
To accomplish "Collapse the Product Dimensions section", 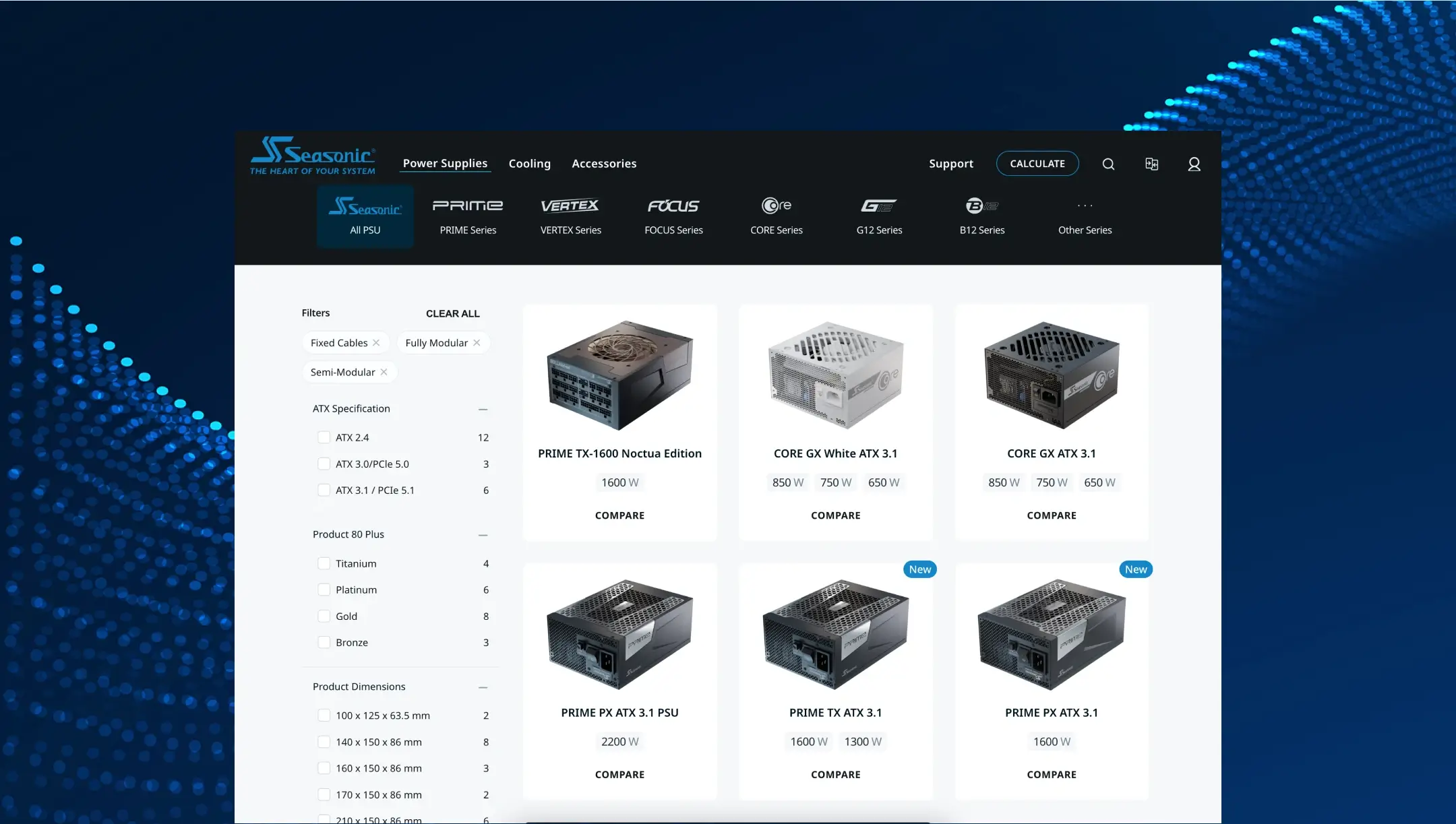I will click(x=483, y=687).
